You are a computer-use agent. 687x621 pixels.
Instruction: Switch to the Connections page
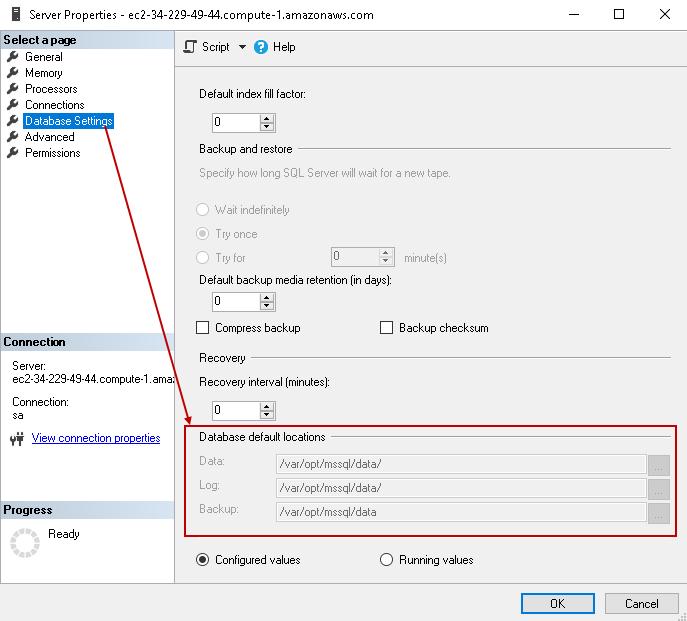[x=54, y=105]
